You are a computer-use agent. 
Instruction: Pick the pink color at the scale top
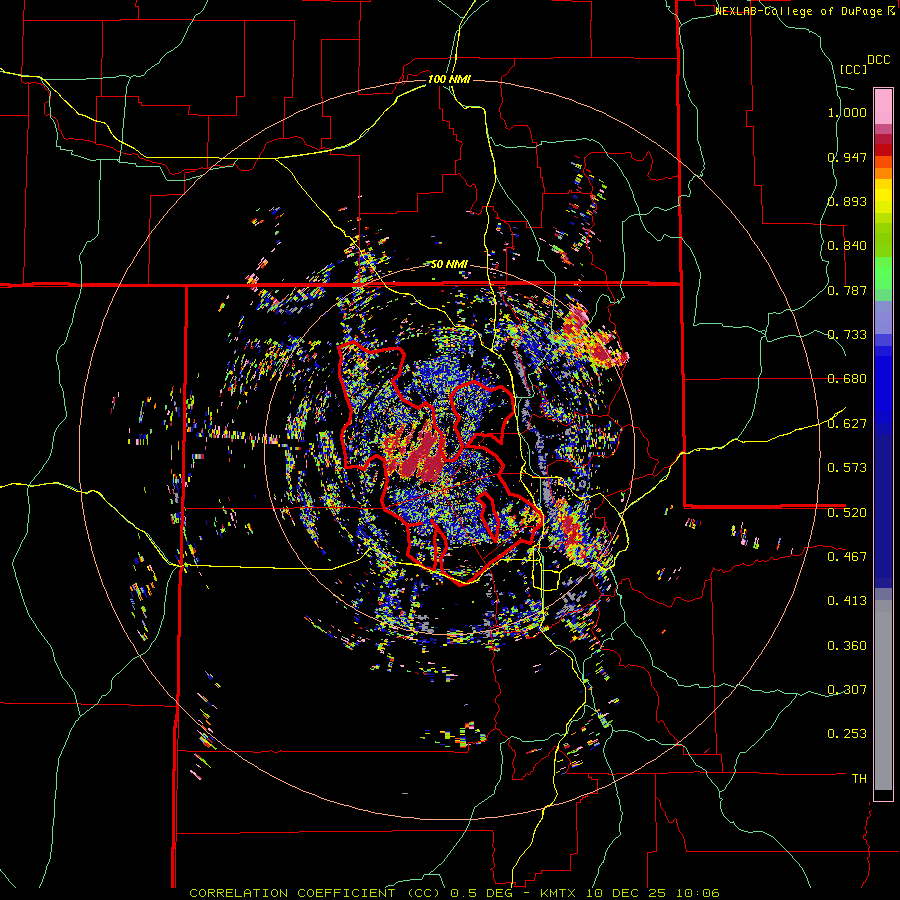tap(883, 106)
